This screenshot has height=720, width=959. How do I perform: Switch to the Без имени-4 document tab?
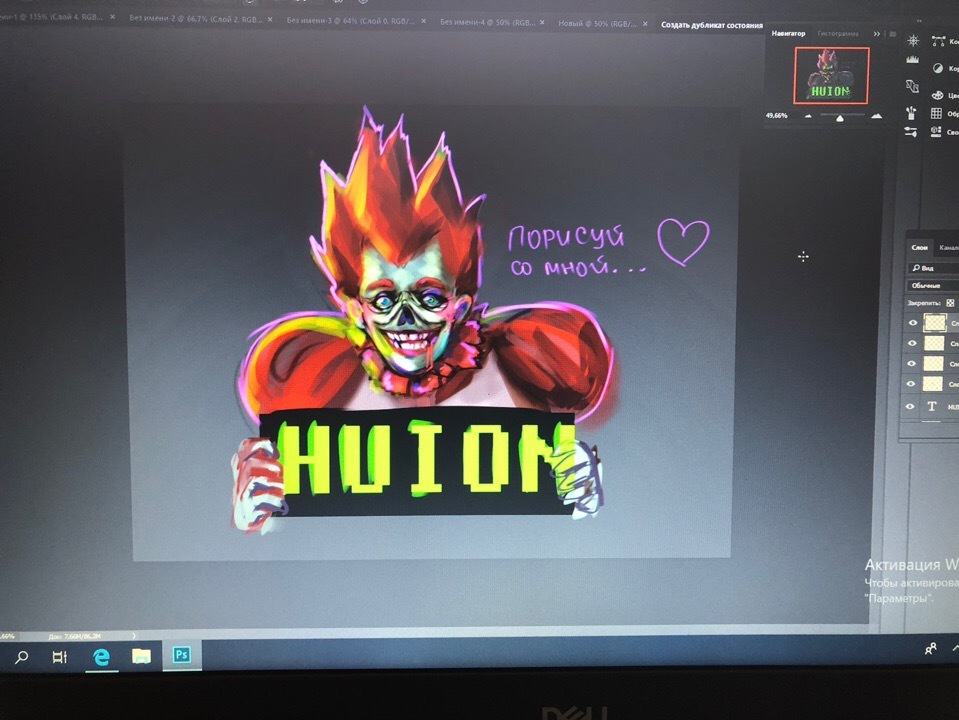point(487,23)
